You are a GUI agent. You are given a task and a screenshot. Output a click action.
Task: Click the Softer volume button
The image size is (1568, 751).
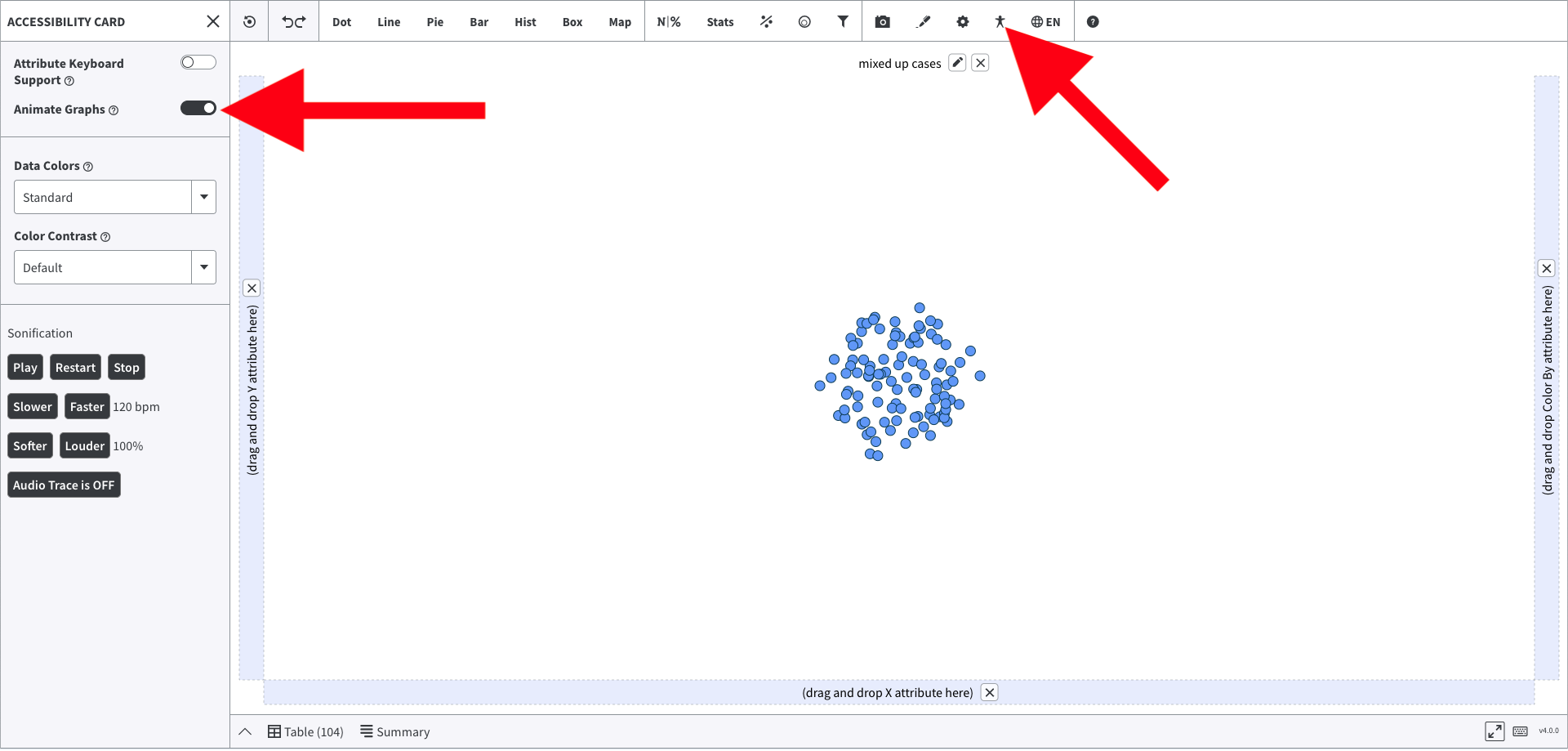pos(30,446)
